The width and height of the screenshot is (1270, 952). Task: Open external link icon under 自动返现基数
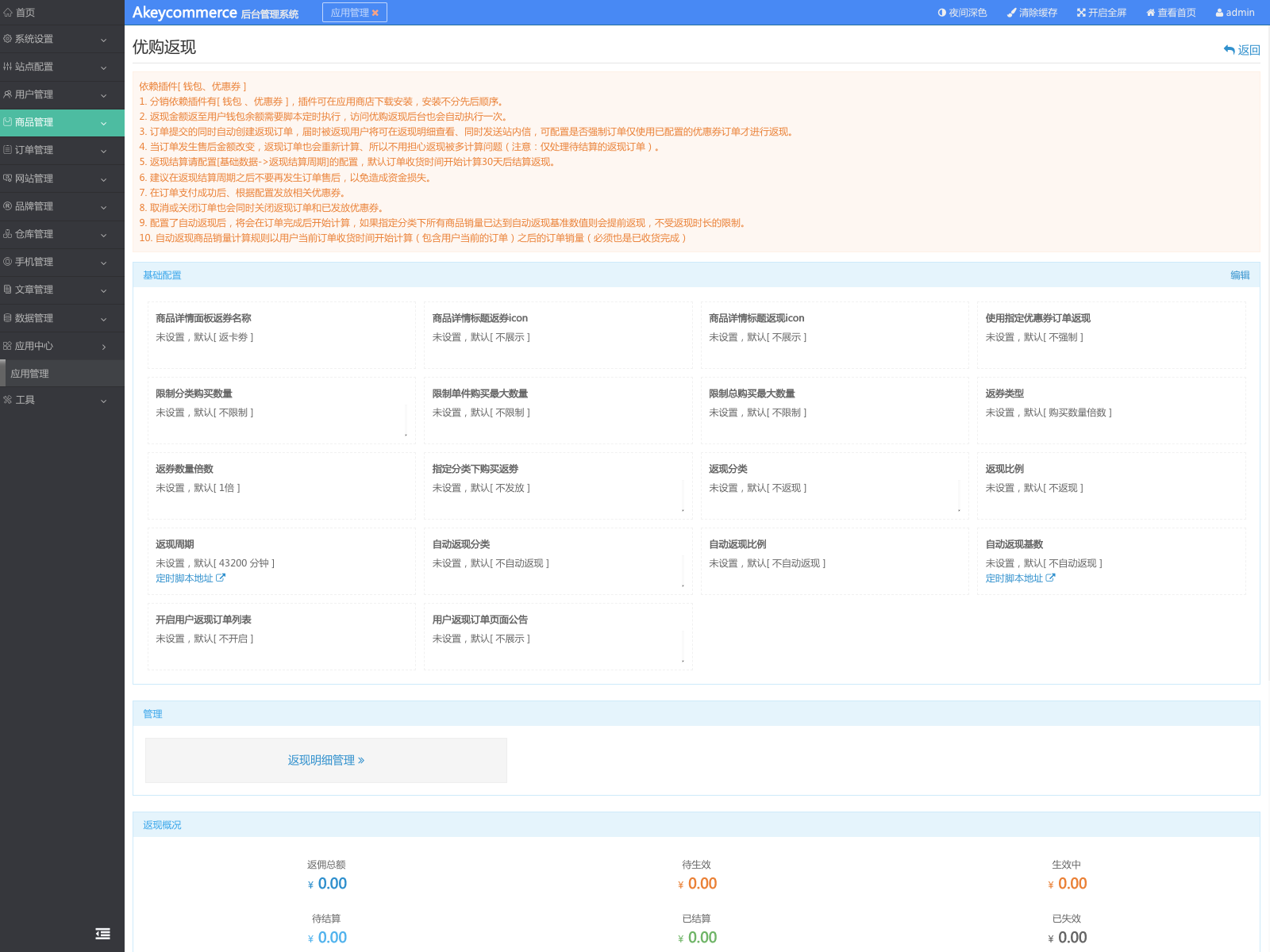pos(1051,578)
